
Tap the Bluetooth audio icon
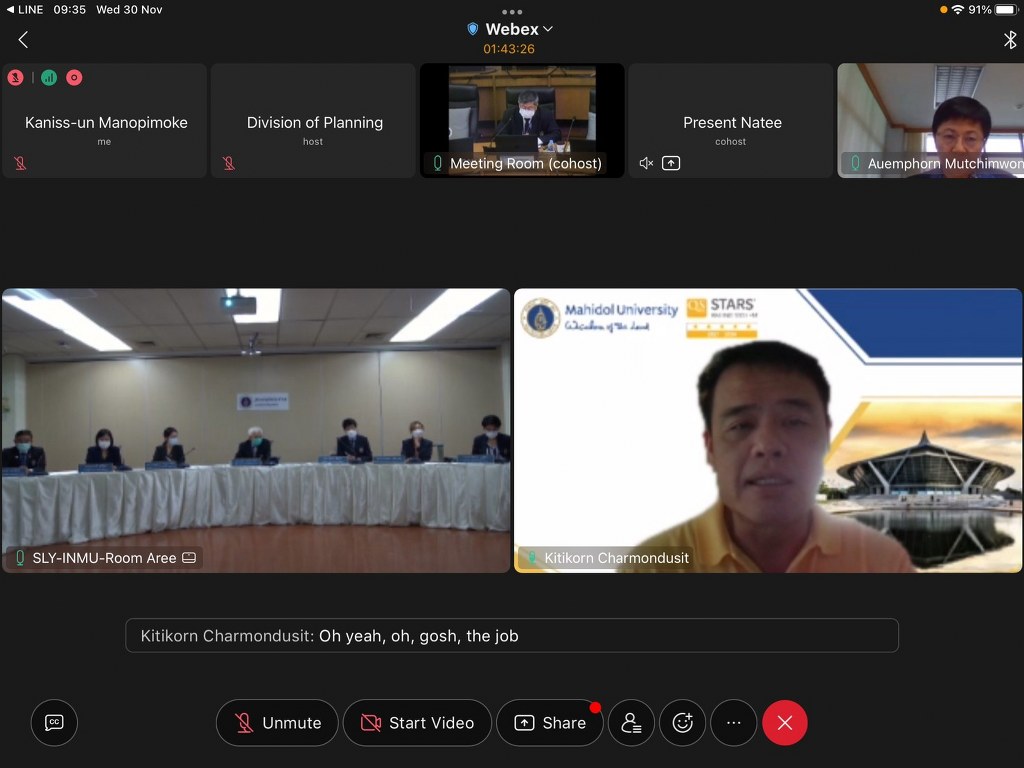1009,40
